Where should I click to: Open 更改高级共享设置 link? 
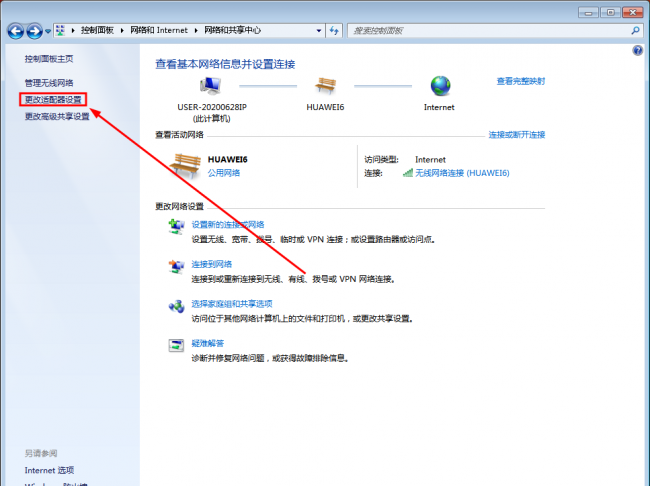click(57, 116)
